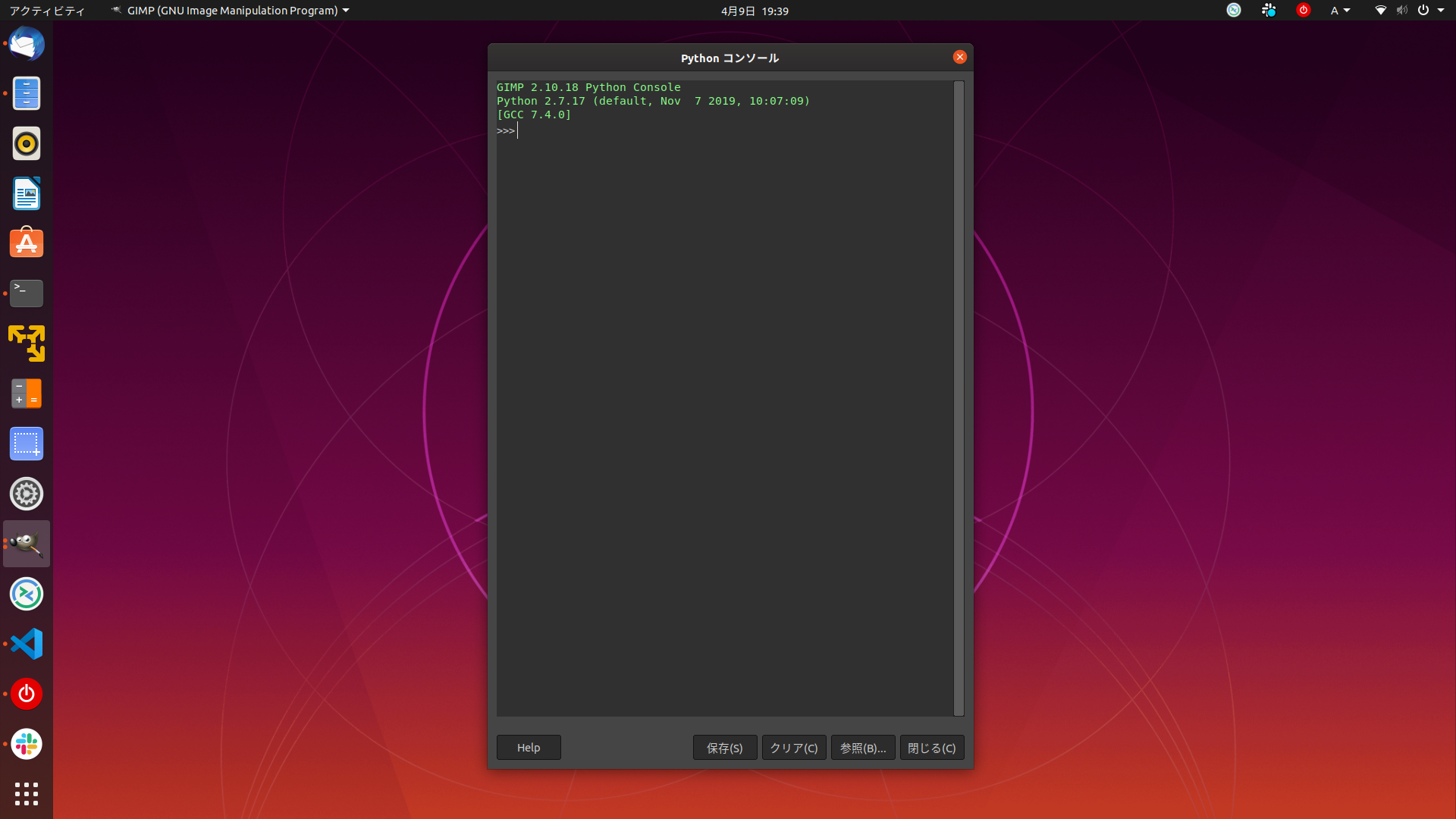The image size is (1456, 819).
Task: Click the console vertical scrollbar
Action: point(959,398)
